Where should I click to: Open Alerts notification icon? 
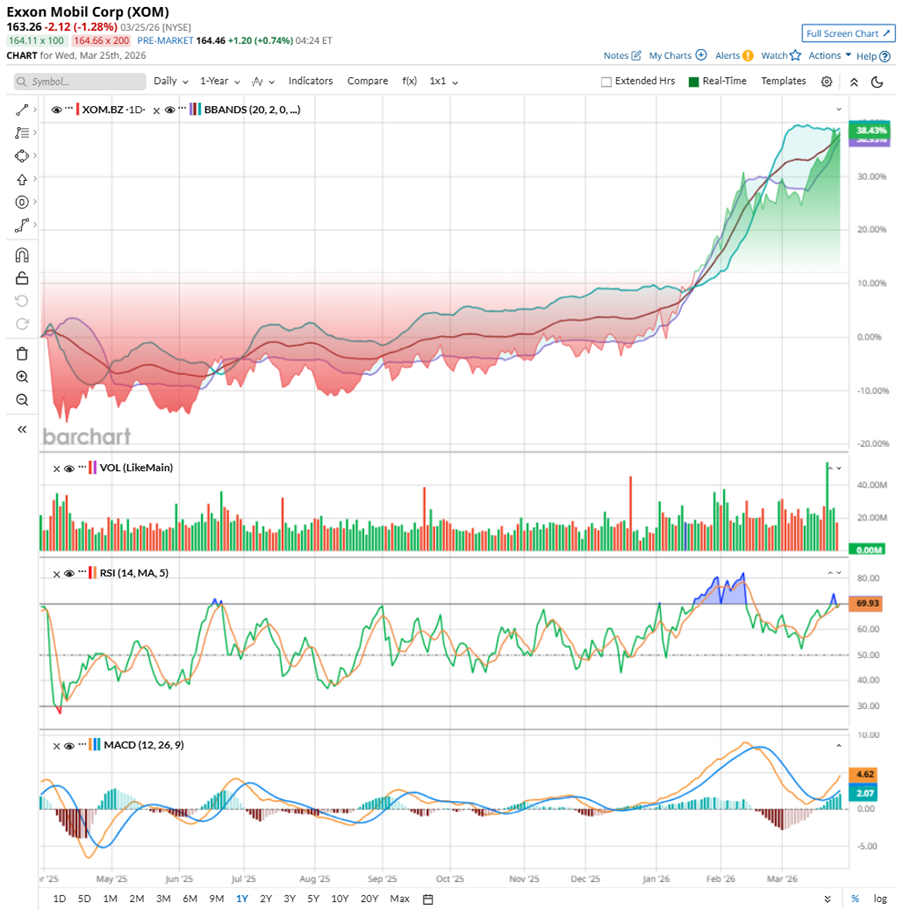pyautogui.click(x=747, y=56)
